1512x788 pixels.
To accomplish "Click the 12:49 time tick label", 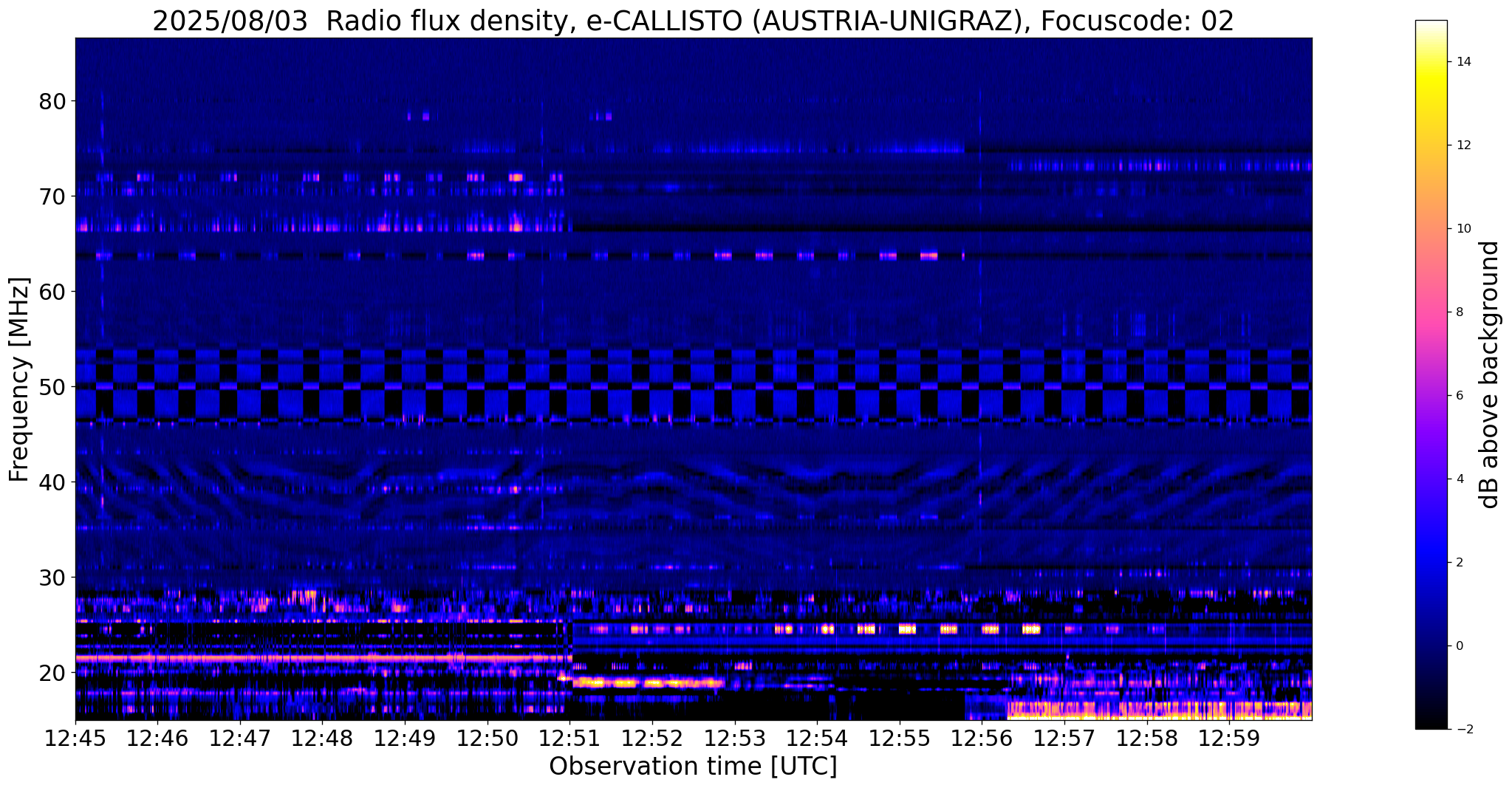I will pos(405,739).
